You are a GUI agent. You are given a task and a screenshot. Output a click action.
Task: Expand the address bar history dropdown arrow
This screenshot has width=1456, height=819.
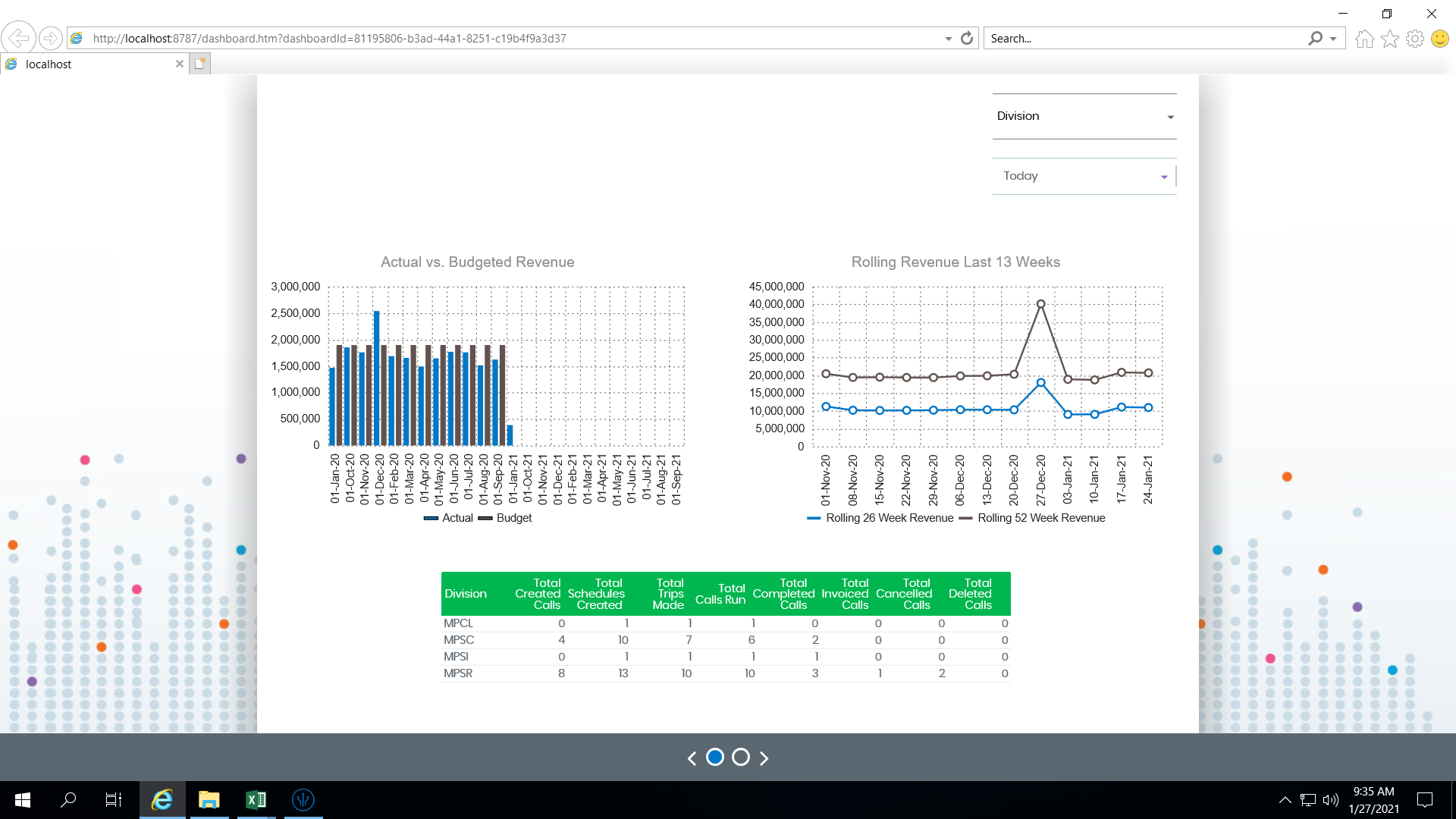pos(948,39)
